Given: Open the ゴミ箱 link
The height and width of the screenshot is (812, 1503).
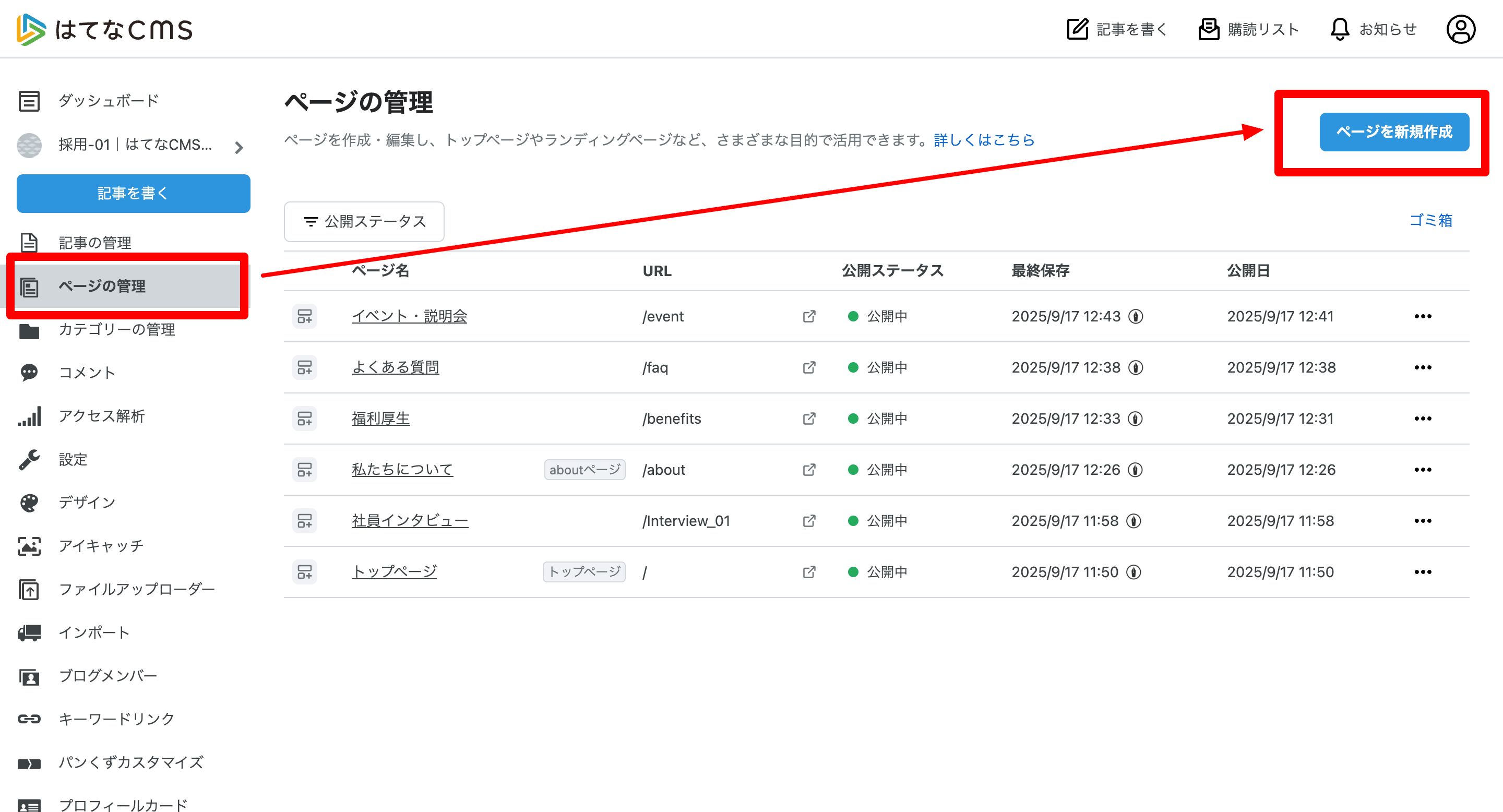Looking at the screenshot, I should tap(1430, 221).
